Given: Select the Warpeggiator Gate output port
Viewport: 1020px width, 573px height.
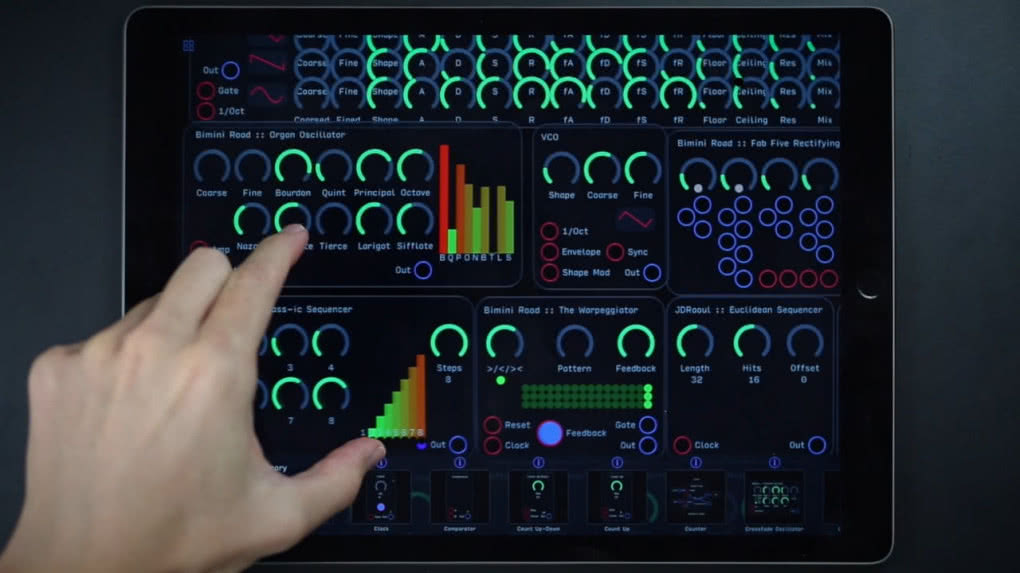Looking at the screenshot, I should 648,425.
